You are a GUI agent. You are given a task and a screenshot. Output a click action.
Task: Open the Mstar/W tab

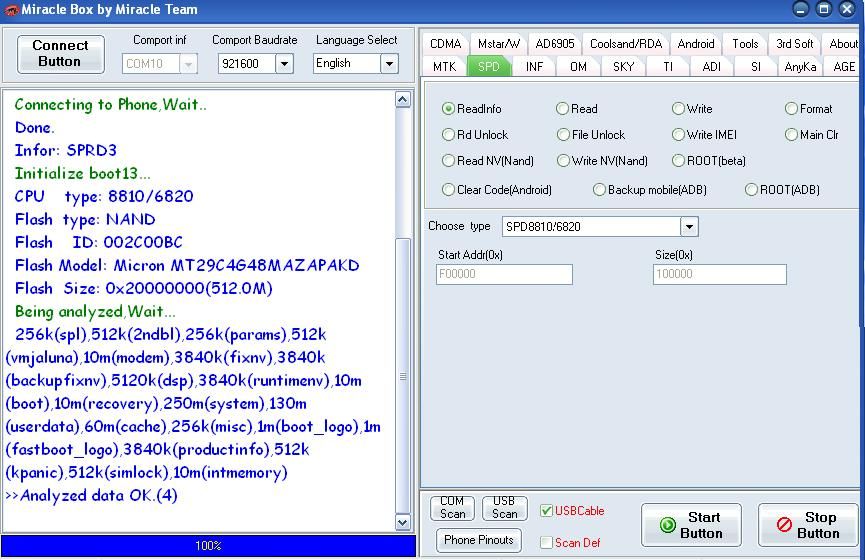point(499,44)
